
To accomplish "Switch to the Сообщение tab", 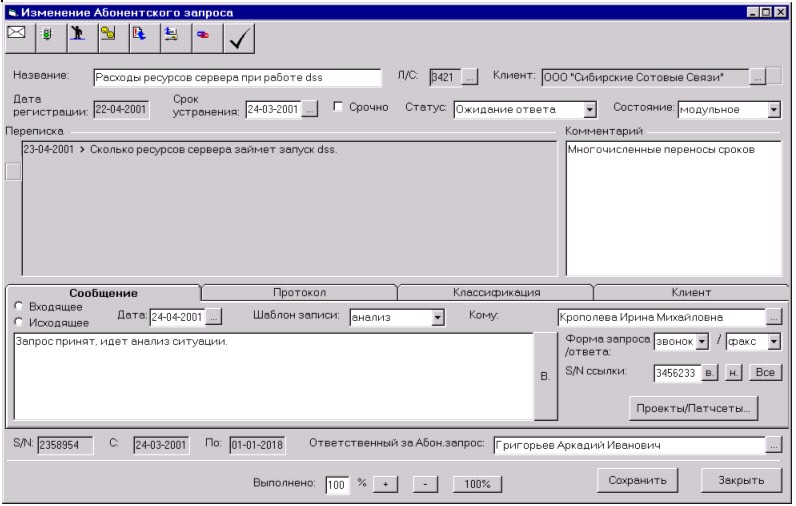I will 104,293.
